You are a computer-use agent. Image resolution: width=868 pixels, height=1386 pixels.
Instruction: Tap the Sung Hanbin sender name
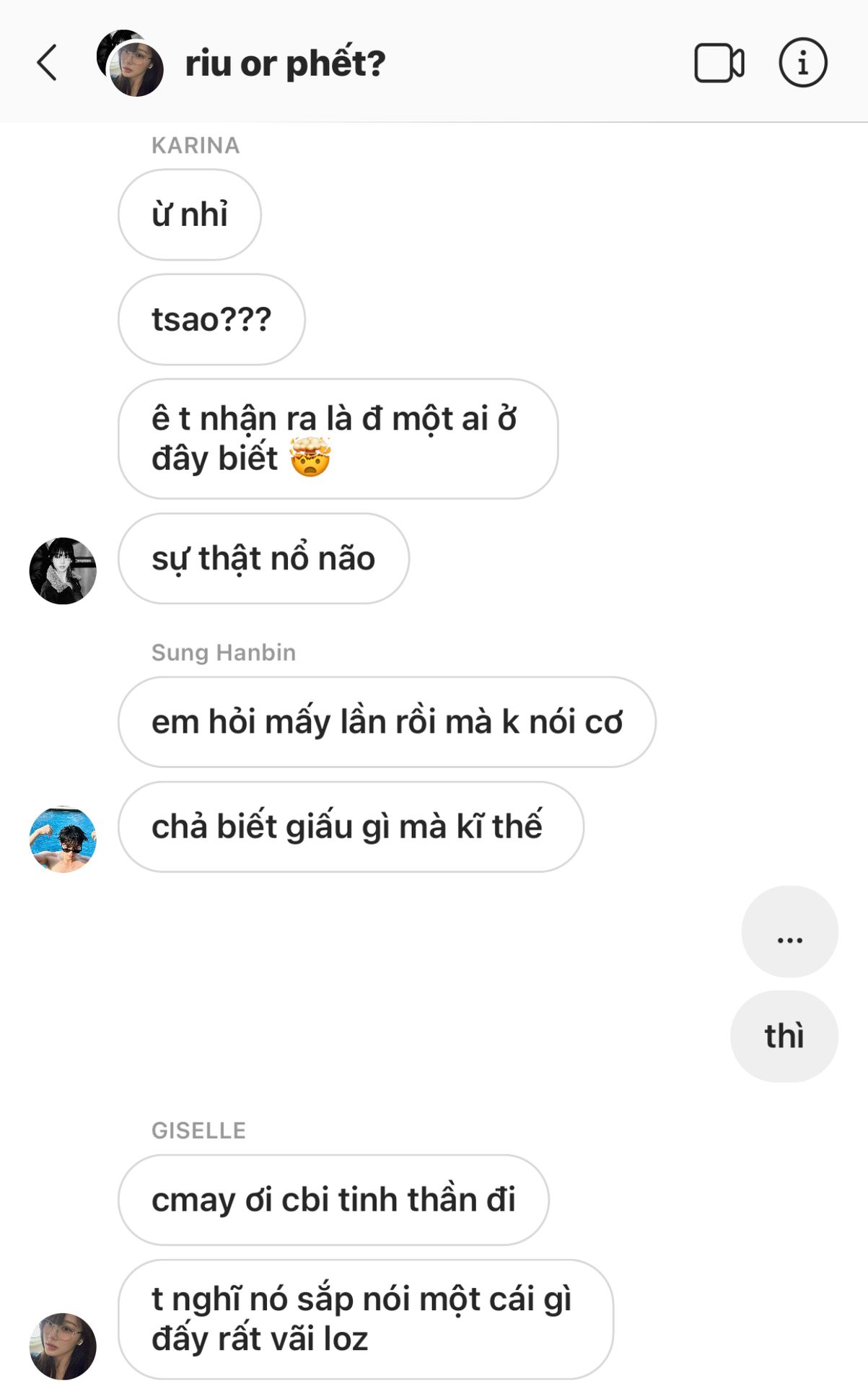(224, 653)
